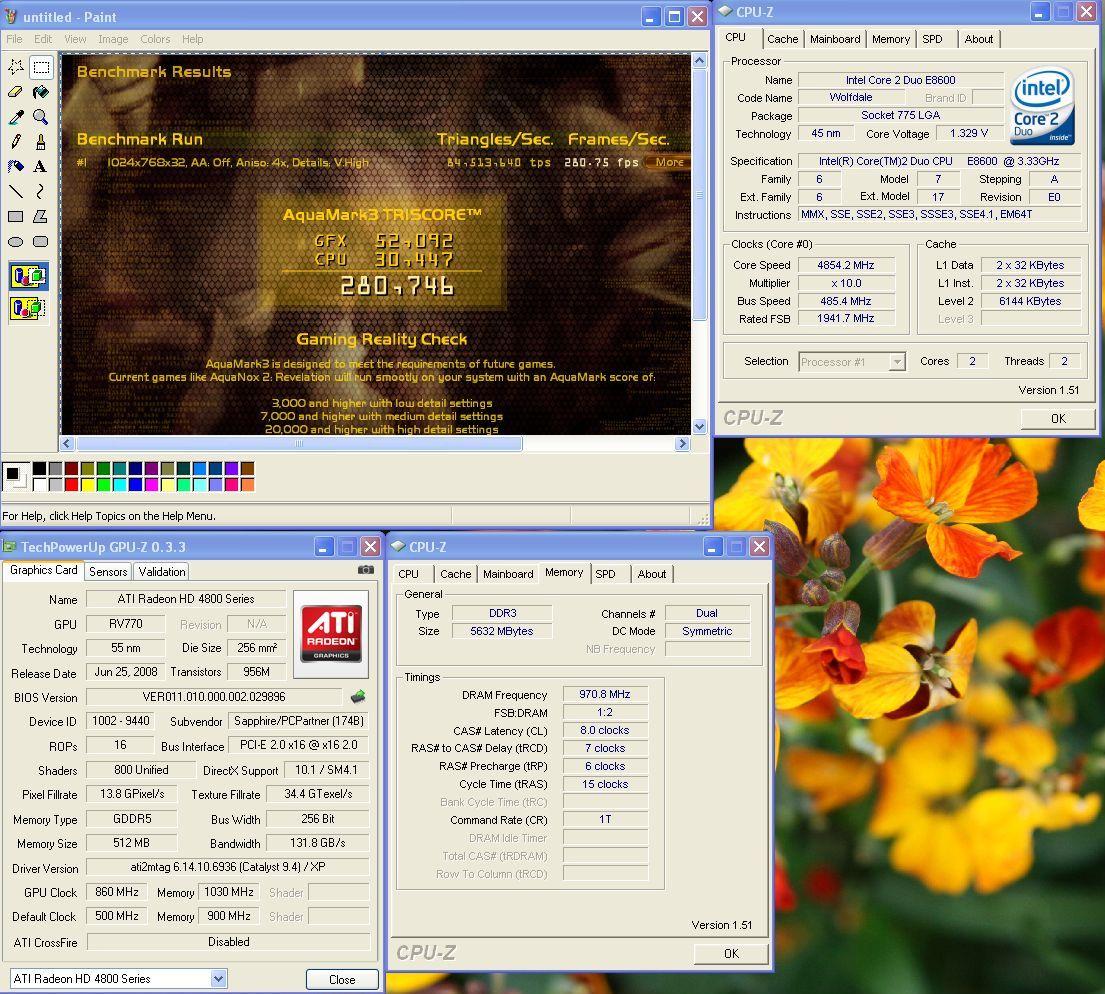Choose the Brush tool in Paint
The width and height of the screenshot is (1105, 994).
[x=41, y=142]
